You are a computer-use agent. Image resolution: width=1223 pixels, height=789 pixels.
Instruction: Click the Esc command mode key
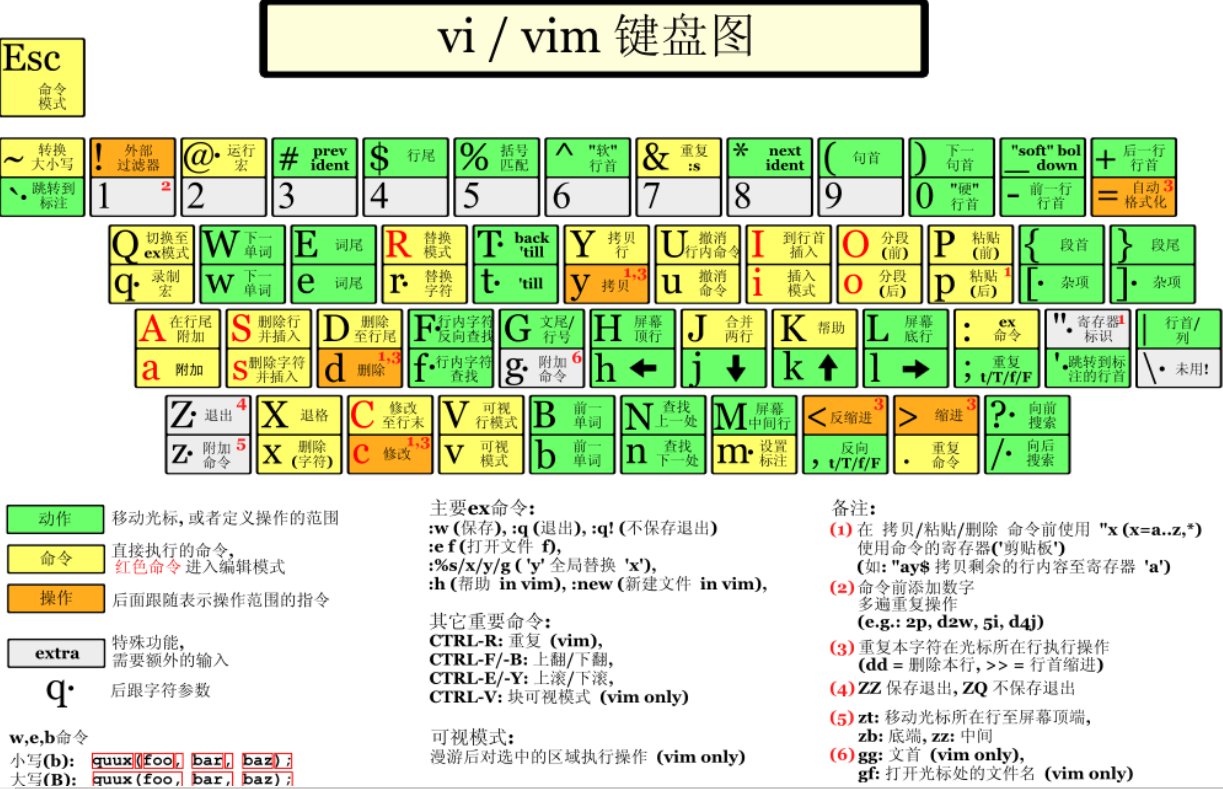40,75
